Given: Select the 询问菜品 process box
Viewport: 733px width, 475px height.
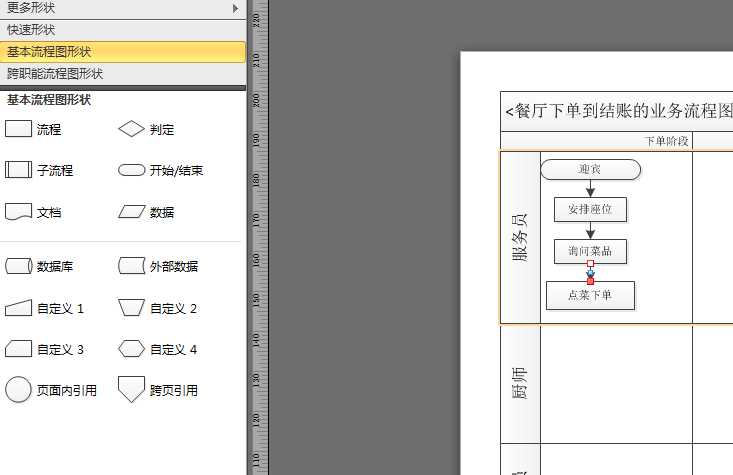Looking at the screenshot, I should coord(590,251).
